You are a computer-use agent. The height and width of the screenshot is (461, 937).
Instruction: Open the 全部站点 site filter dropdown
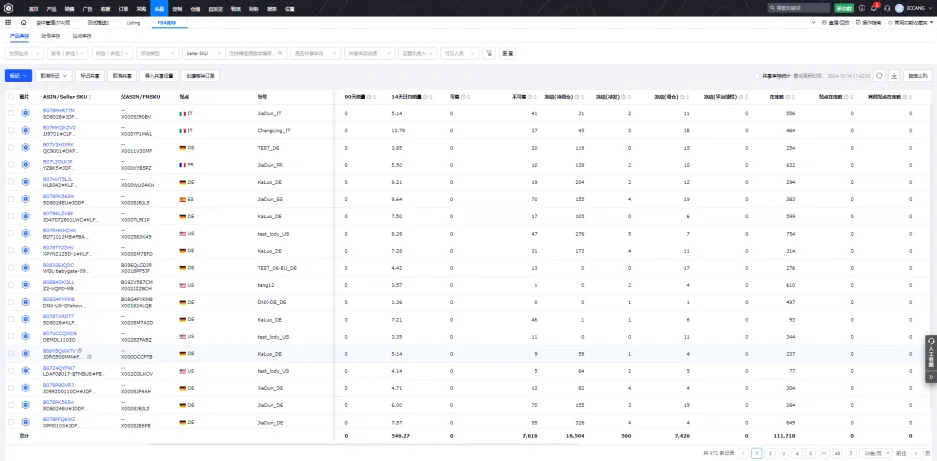coord(24,53)
